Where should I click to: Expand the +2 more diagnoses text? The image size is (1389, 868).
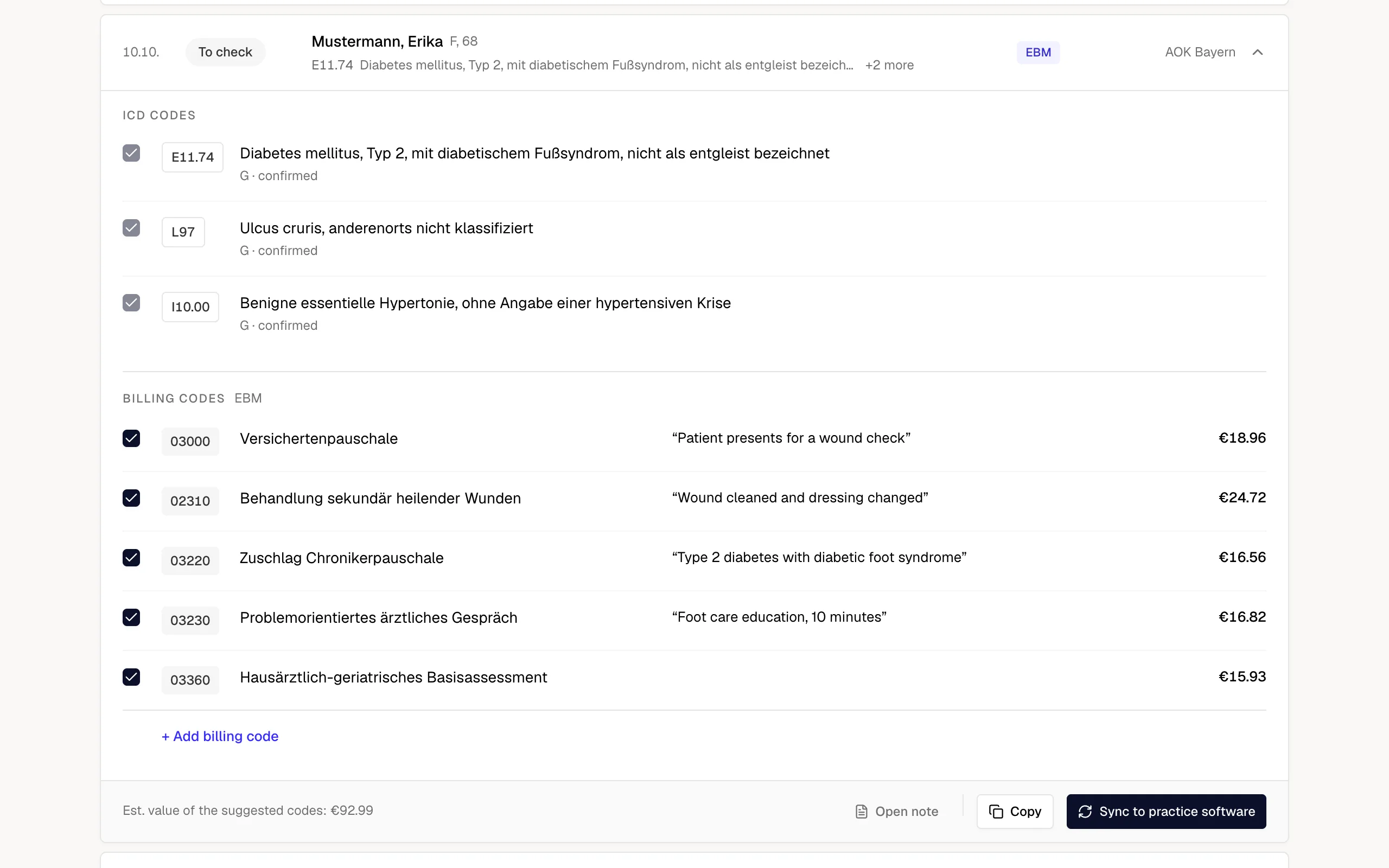click(889, 65)
